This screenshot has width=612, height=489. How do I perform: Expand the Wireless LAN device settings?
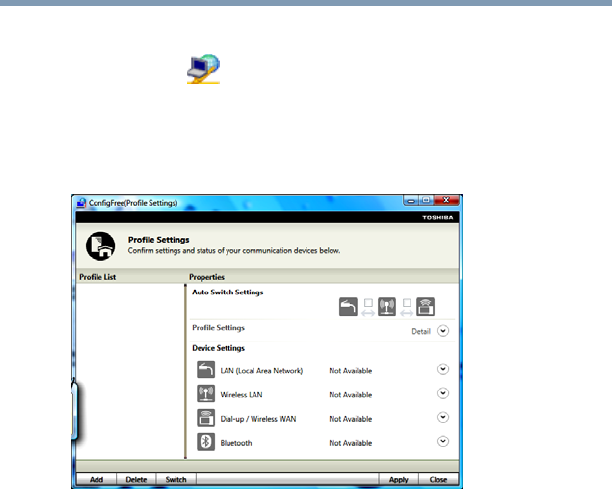[x=443, y=393]
